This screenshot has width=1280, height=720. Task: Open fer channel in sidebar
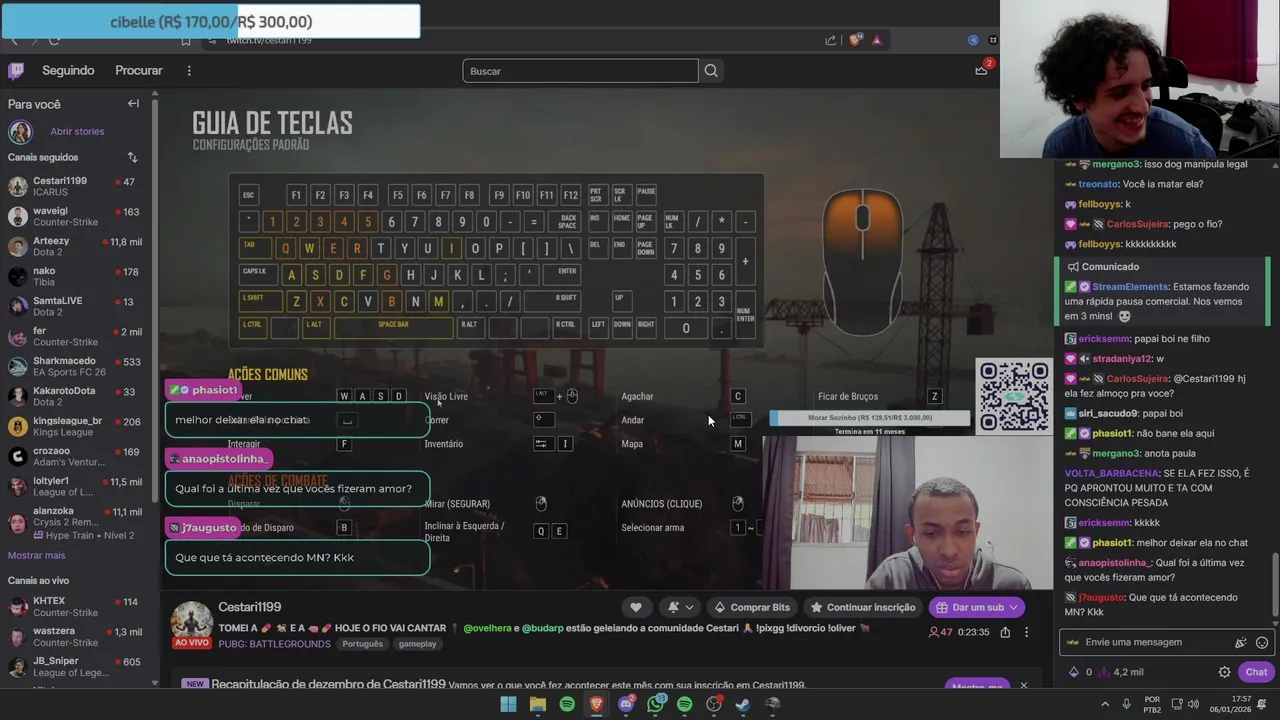pos(76,336)
